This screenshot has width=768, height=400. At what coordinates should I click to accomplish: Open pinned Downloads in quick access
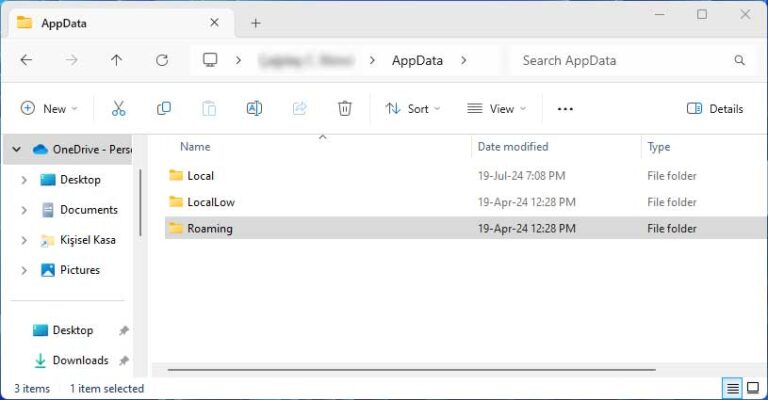pos(80,360)
